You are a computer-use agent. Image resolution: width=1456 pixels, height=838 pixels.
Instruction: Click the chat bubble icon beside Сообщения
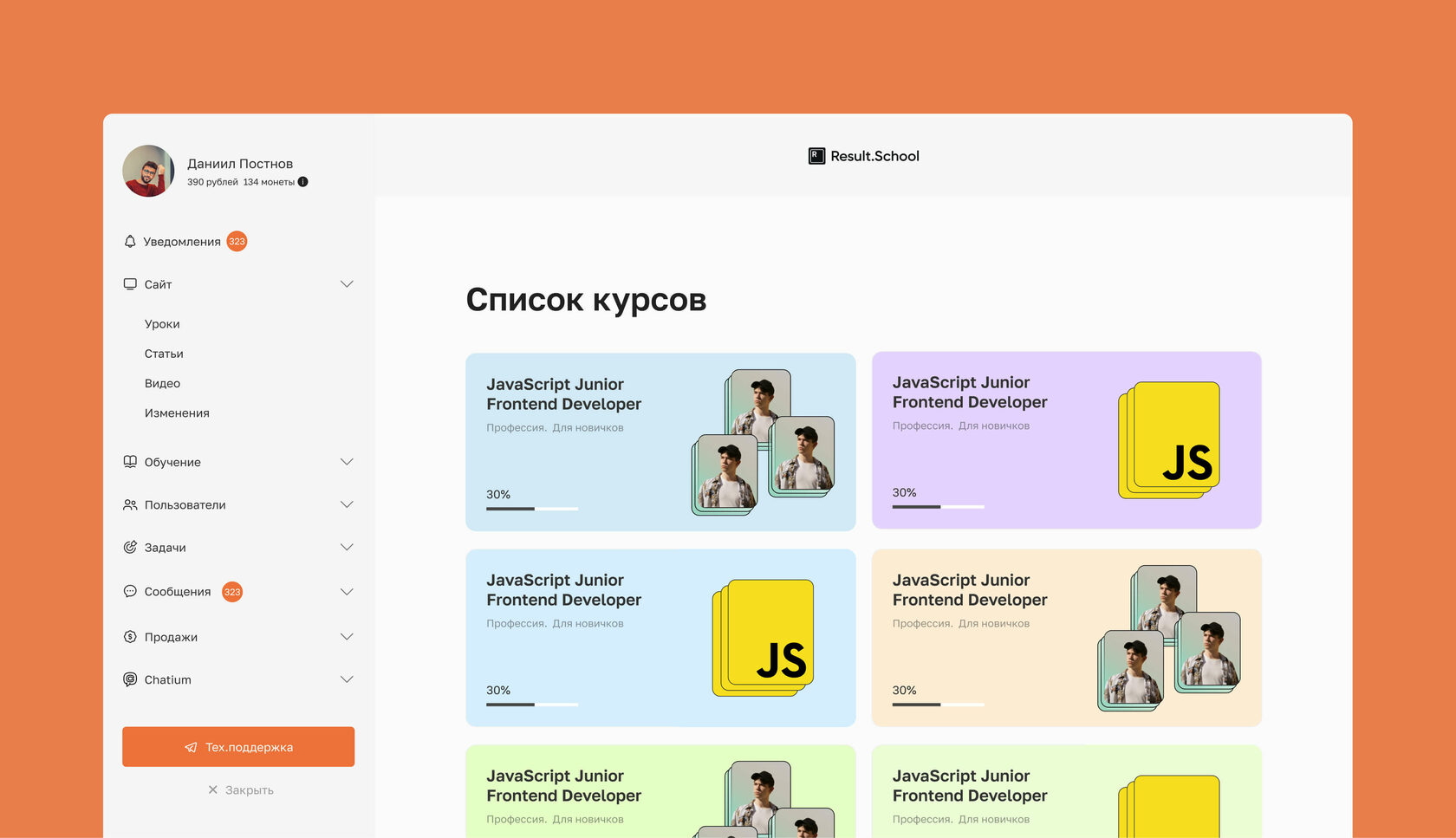130,591
